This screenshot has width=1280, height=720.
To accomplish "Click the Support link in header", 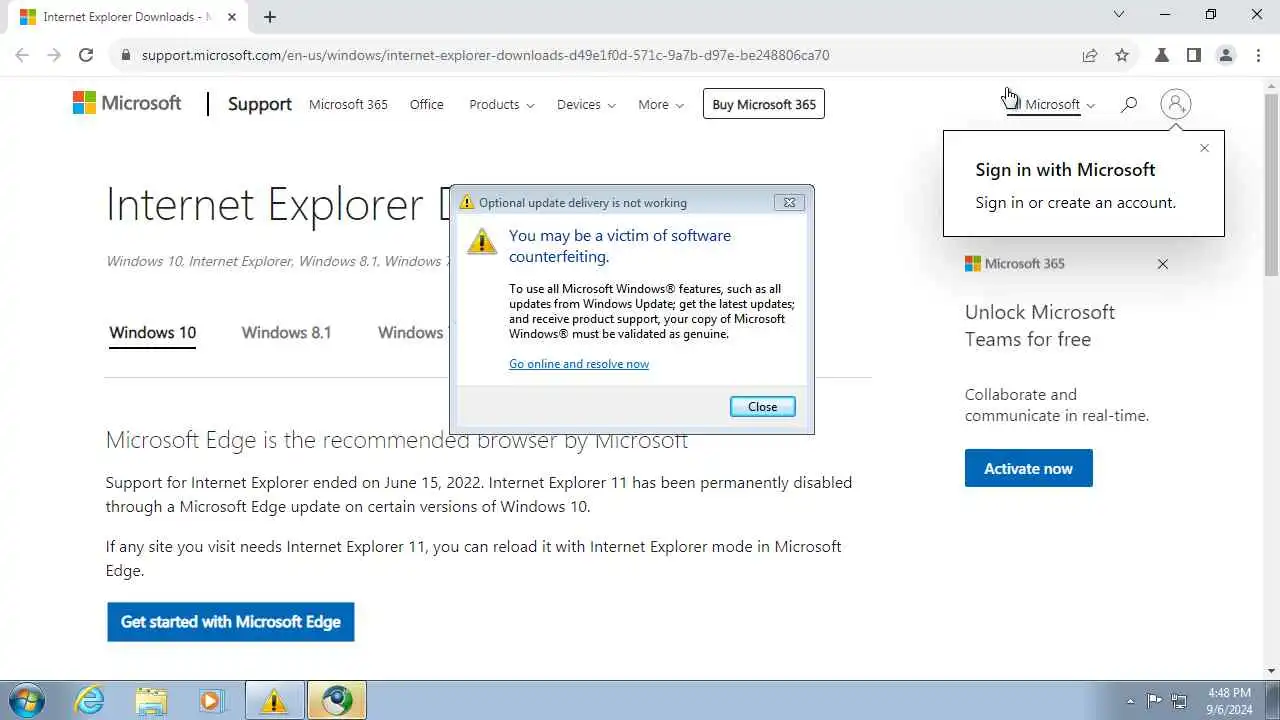I will (x=260, y=104).
